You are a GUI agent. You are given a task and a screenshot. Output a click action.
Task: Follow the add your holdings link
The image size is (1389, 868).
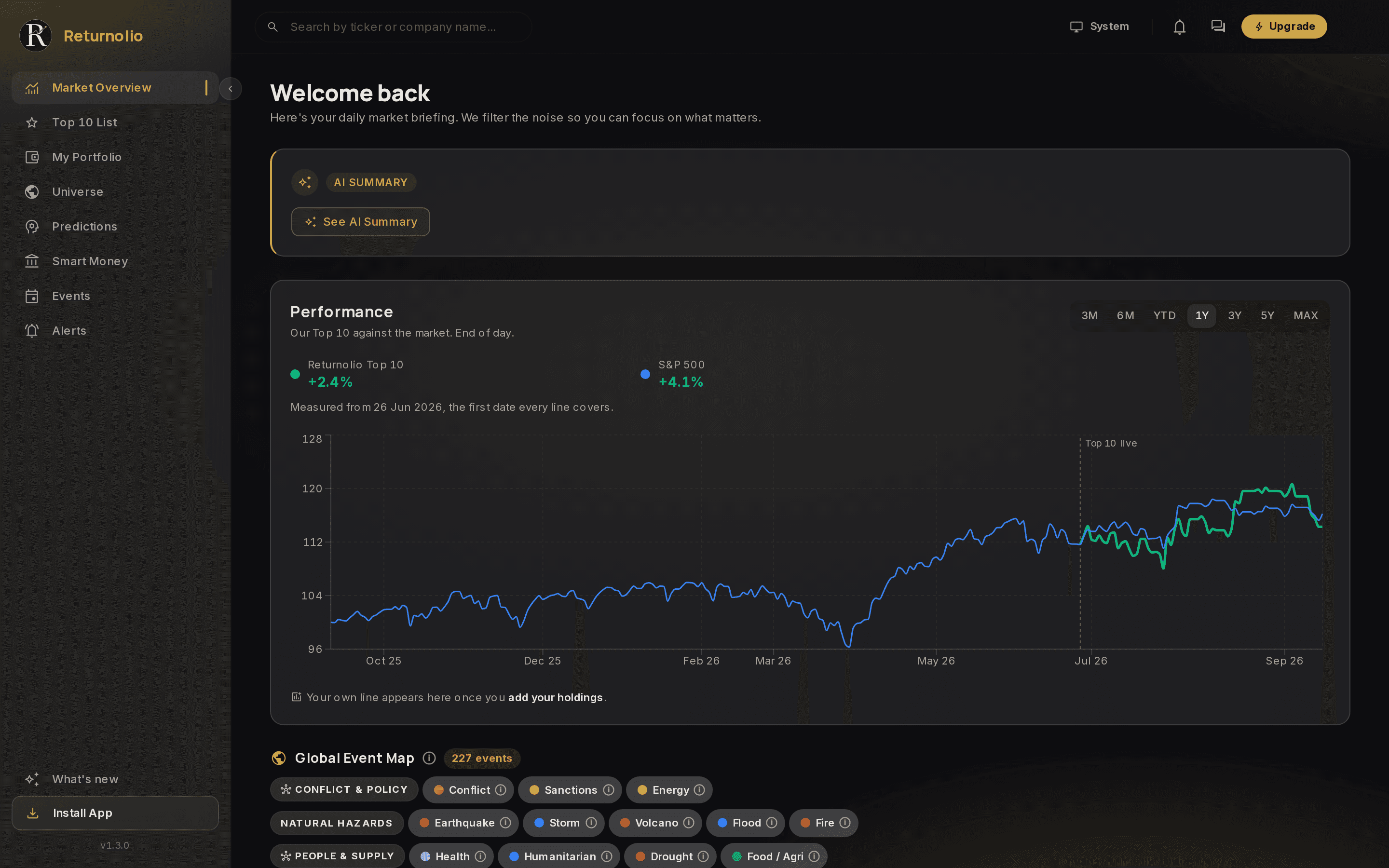click(555, 697)
